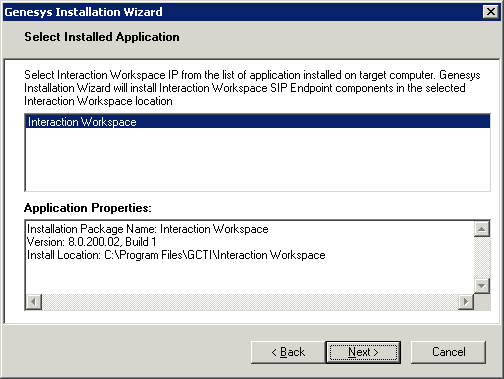Image resolution: width=504 pixels, height=379 pixels.
Task: Click the Application Properties label
Action: (x=88, y=208)
